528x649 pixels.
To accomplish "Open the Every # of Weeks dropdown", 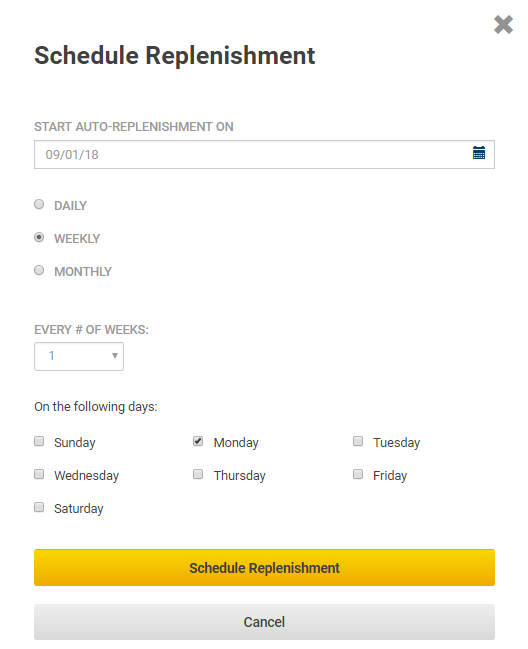I will tap(79, 356).
